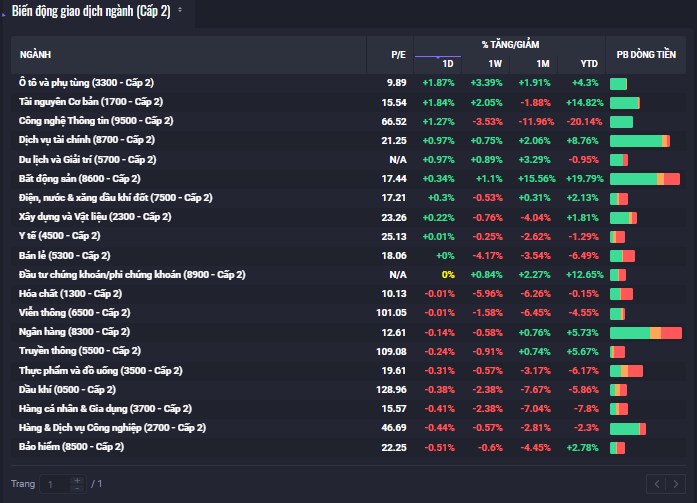Click the NGÀNH column header
697x503 pixels.
point(35,54)
